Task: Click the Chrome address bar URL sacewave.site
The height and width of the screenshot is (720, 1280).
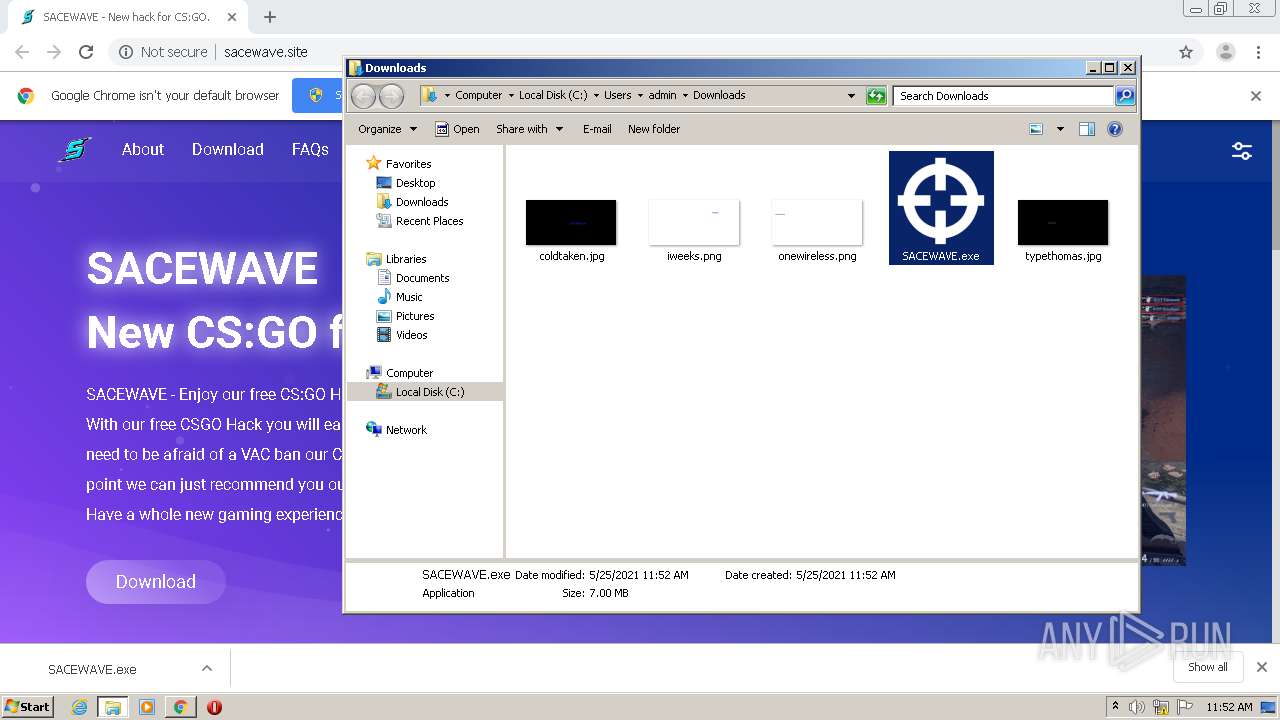Action: [x=266, y=52]
